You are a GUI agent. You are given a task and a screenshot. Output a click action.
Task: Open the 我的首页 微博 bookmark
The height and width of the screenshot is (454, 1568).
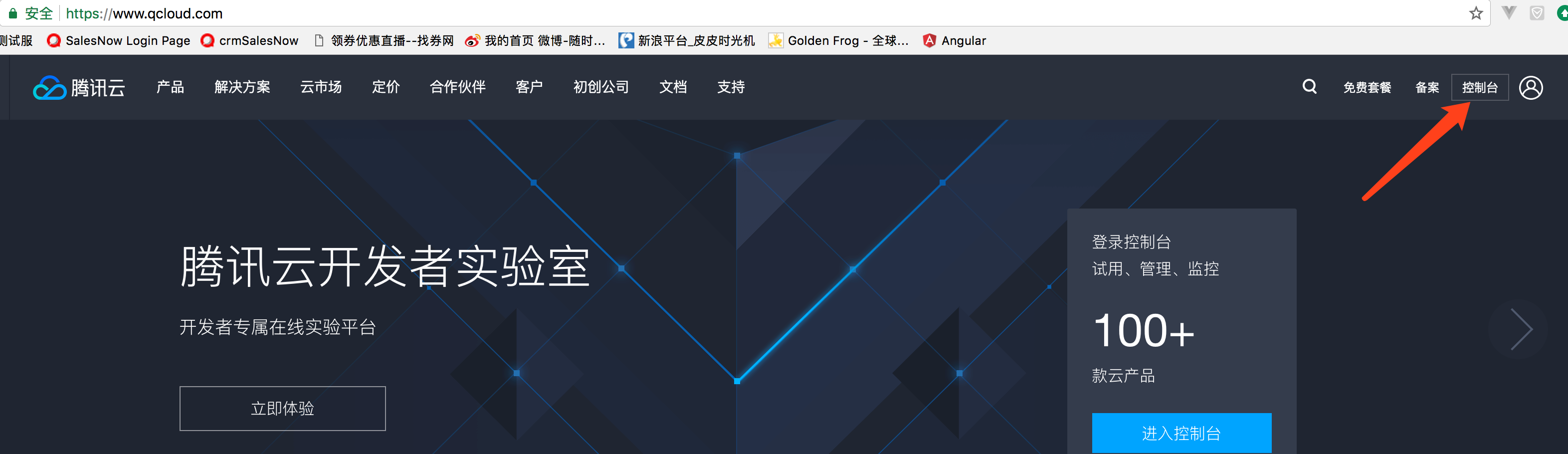tap(535, 41)
